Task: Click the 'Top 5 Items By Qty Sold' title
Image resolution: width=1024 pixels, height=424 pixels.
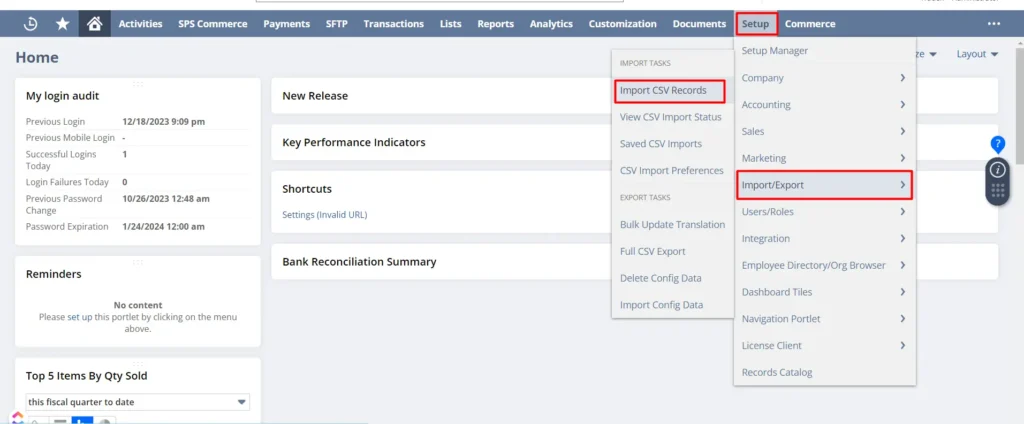Action: [86, 376]
